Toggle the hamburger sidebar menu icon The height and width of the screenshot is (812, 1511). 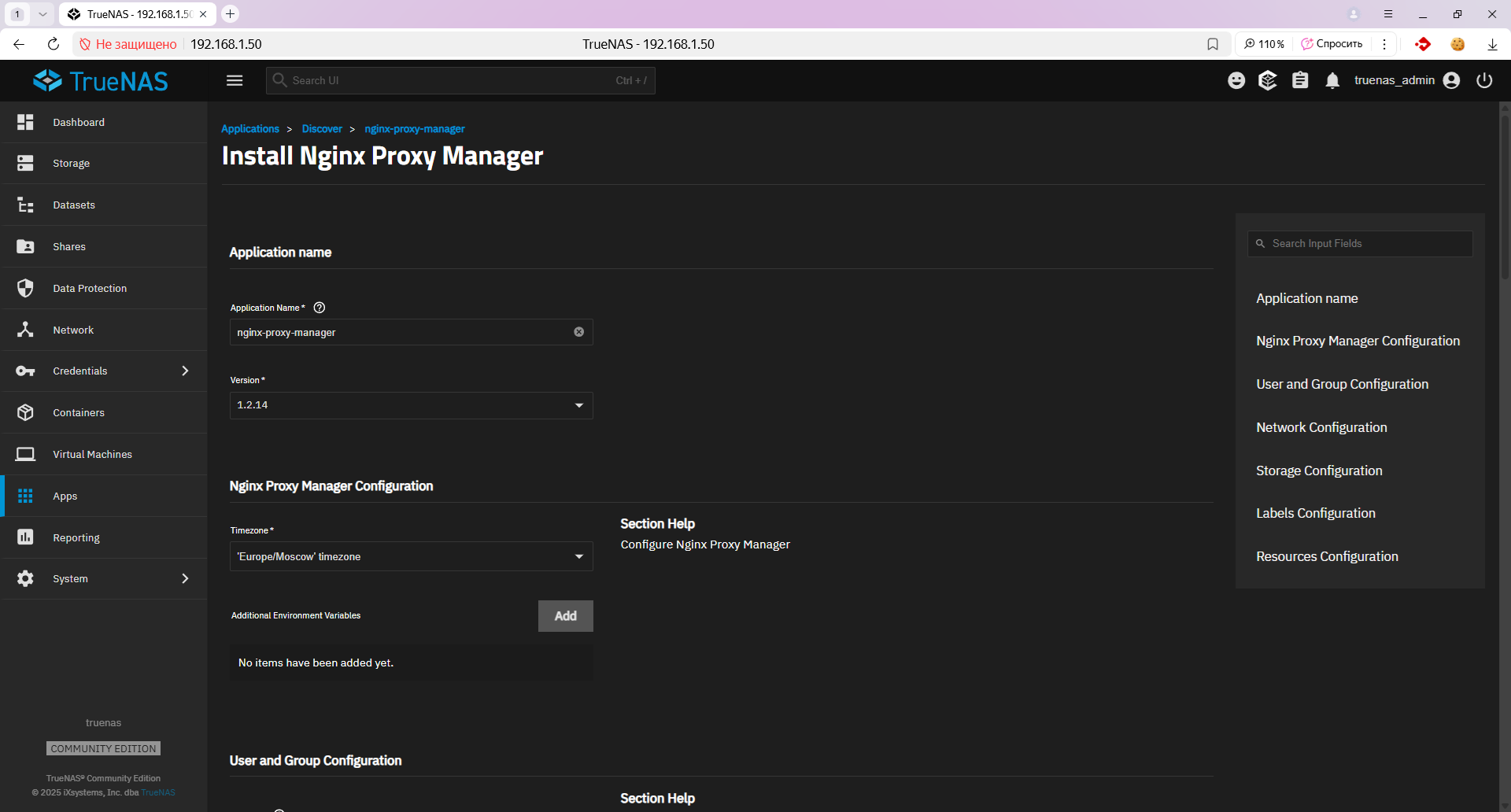pyautogui.click(x=235, y=80)
